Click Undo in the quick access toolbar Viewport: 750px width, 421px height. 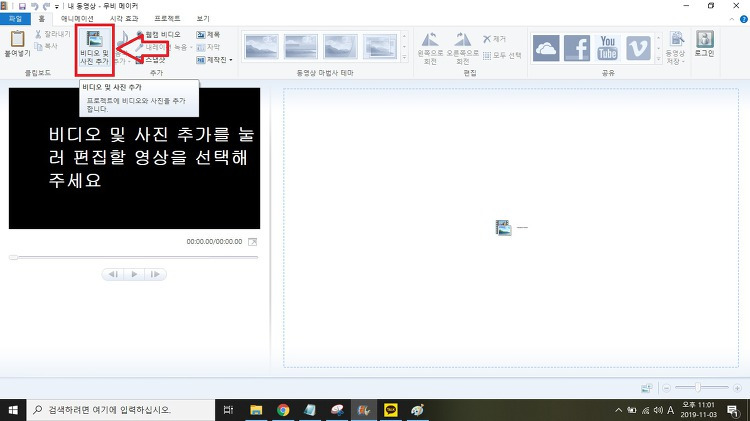pyautogui.click(x=34, y=6)
